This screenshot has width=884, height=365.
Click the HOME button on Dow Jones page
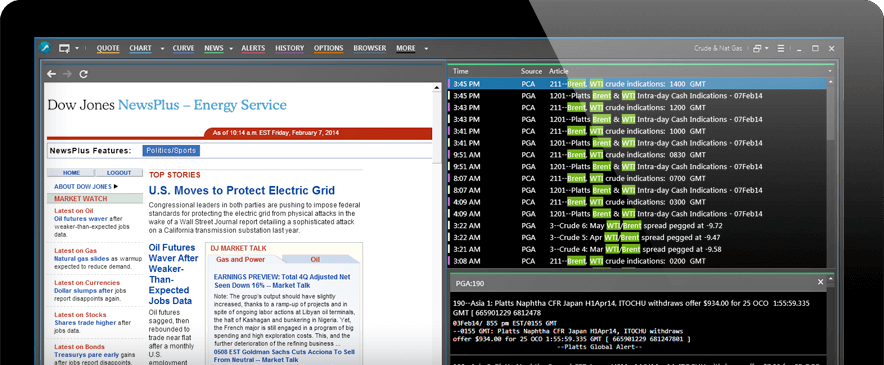click(x=71, y=173)
